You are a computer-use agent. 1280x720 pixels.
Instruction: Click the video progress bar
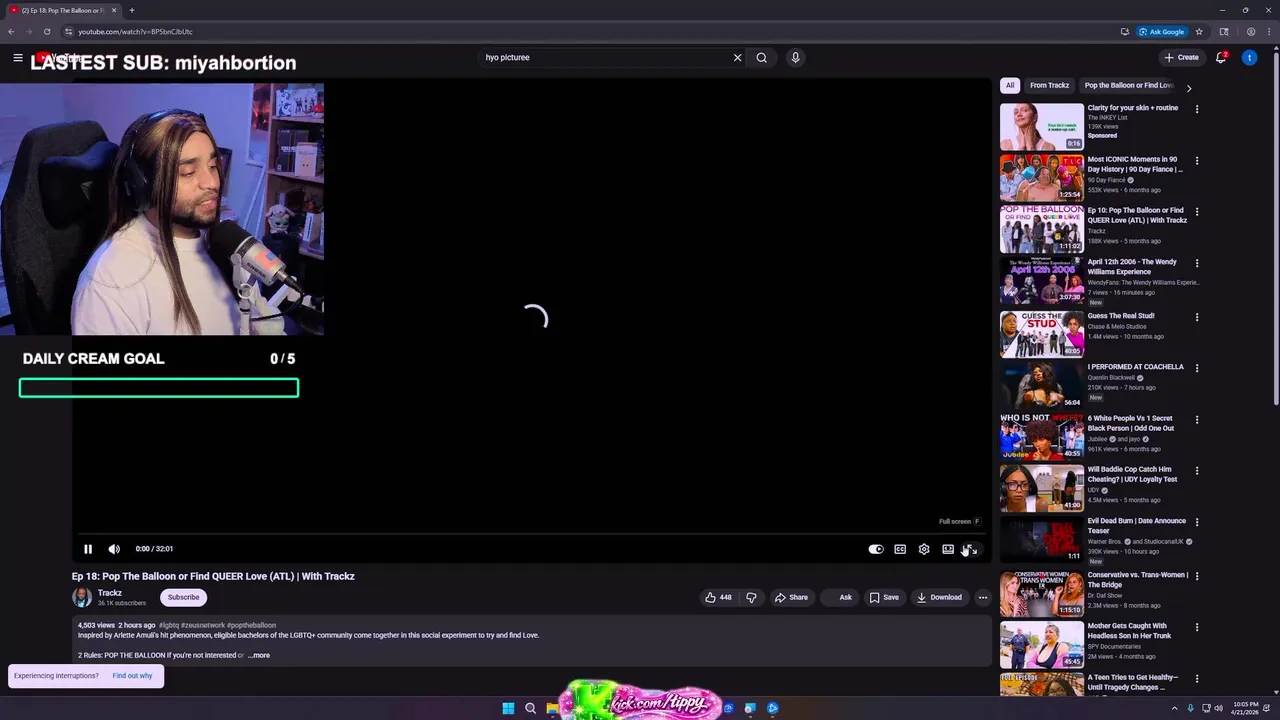click(x=531, y=535)
